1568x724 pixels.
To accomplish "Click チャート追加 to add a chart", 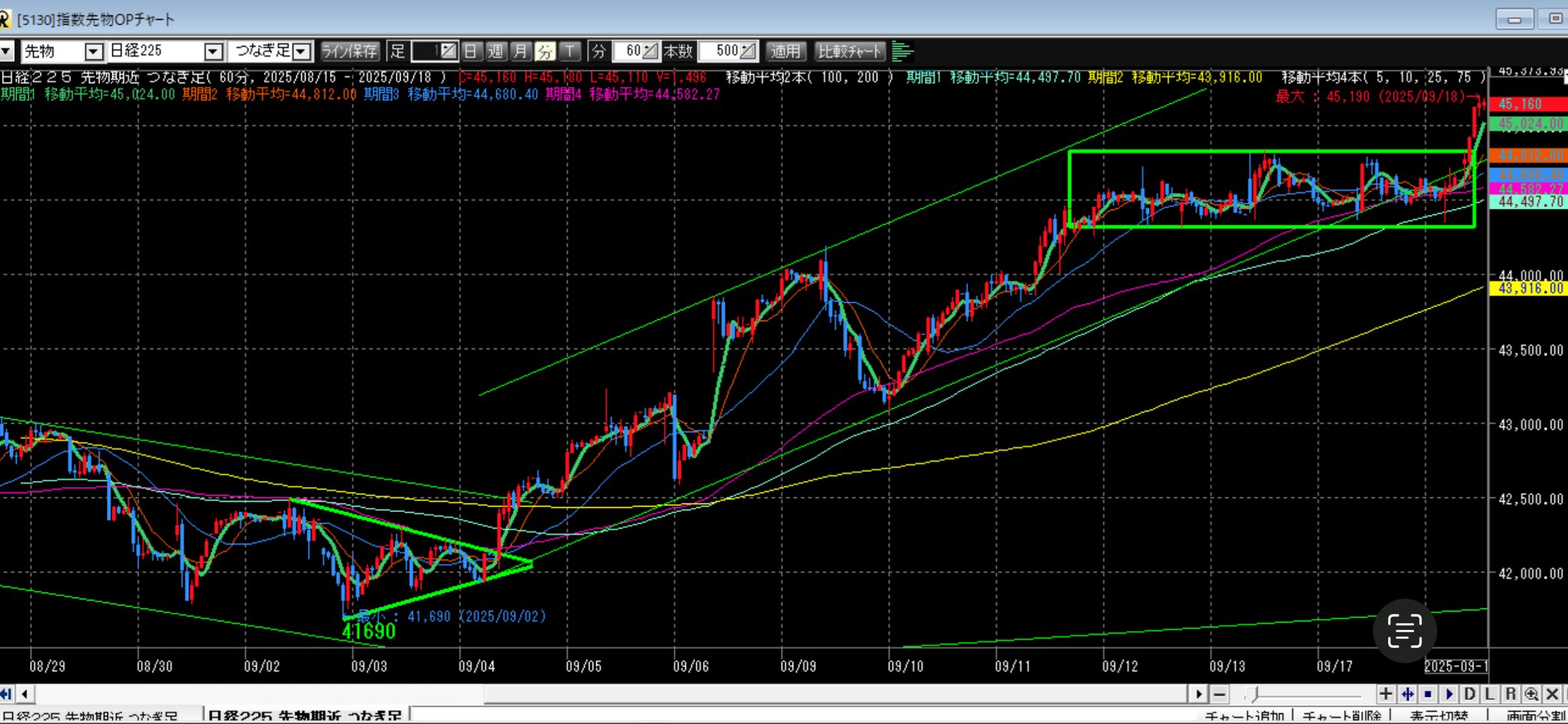I will pos(1244,717).
